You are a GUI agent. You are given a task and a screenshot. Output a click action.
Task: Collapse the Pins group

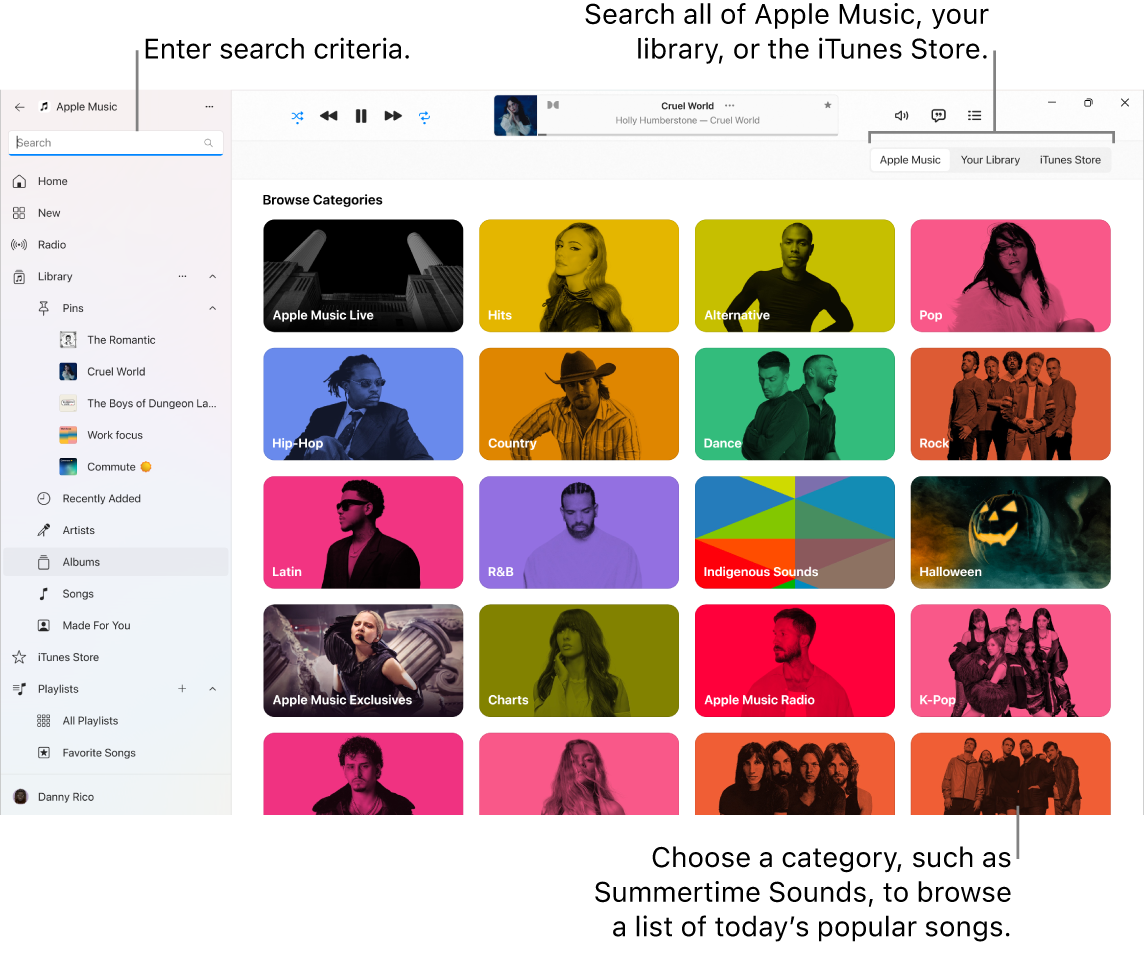pyautogui.click(x=212, y=308)
